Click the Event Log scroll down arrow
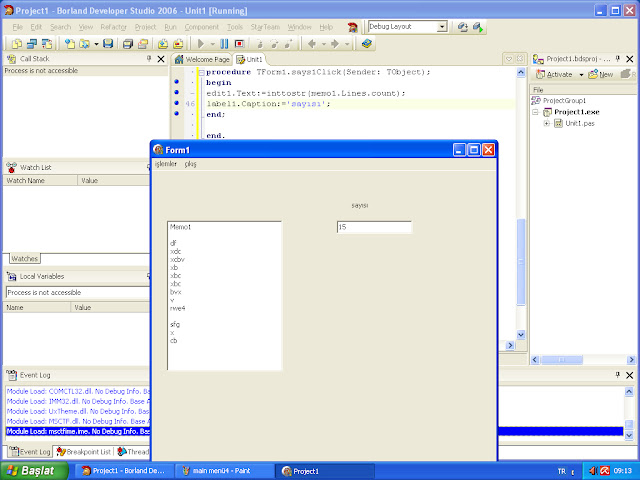This screenshot has width=640, height=480. pyautogui.click(x=629, y=436)
